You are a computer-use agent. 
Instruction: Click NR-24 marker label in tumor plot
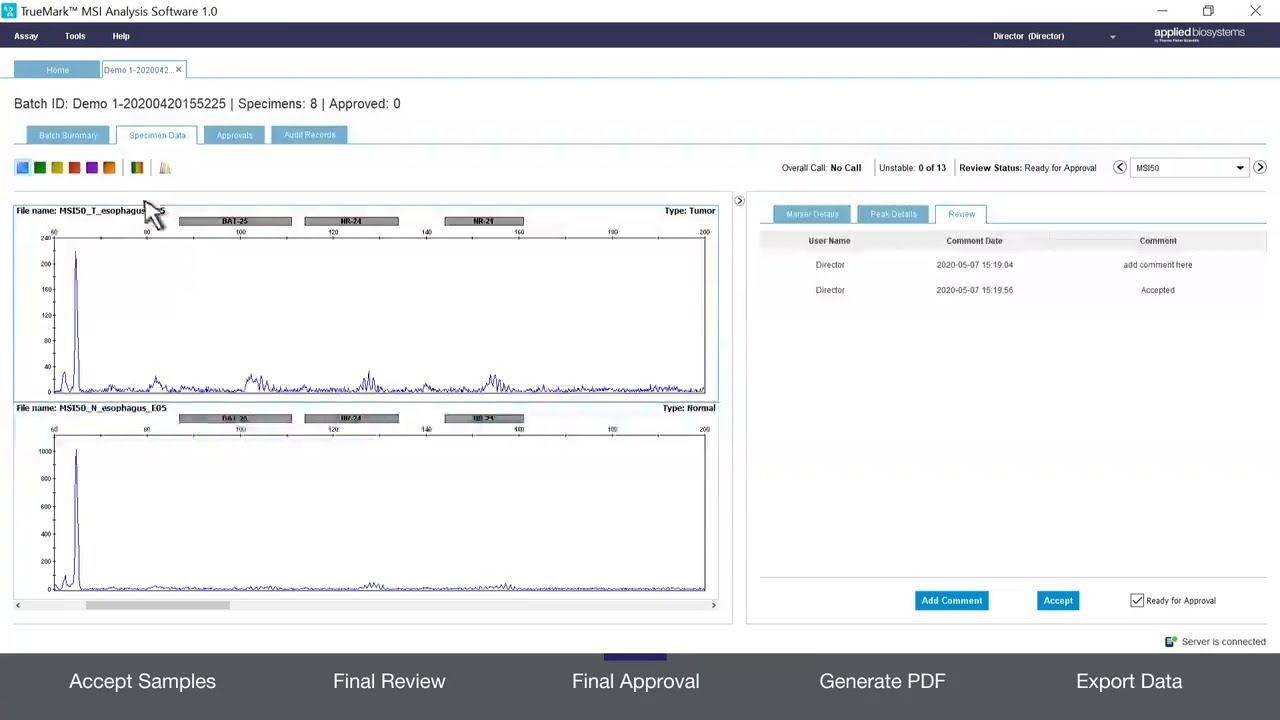(x=351, y=221)
